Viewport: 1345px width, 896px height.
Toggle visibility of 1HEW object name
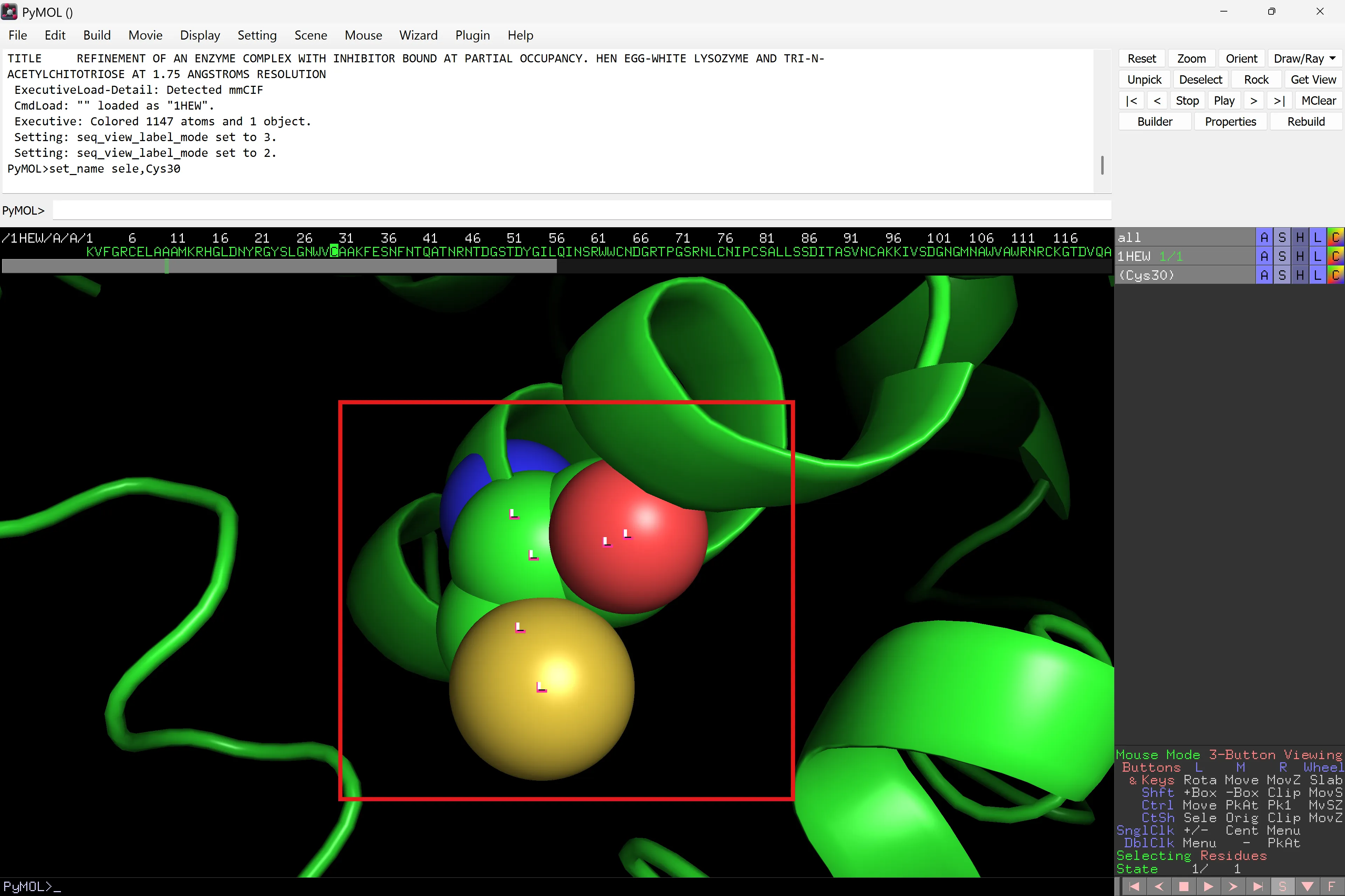(x=1134, y=257)
